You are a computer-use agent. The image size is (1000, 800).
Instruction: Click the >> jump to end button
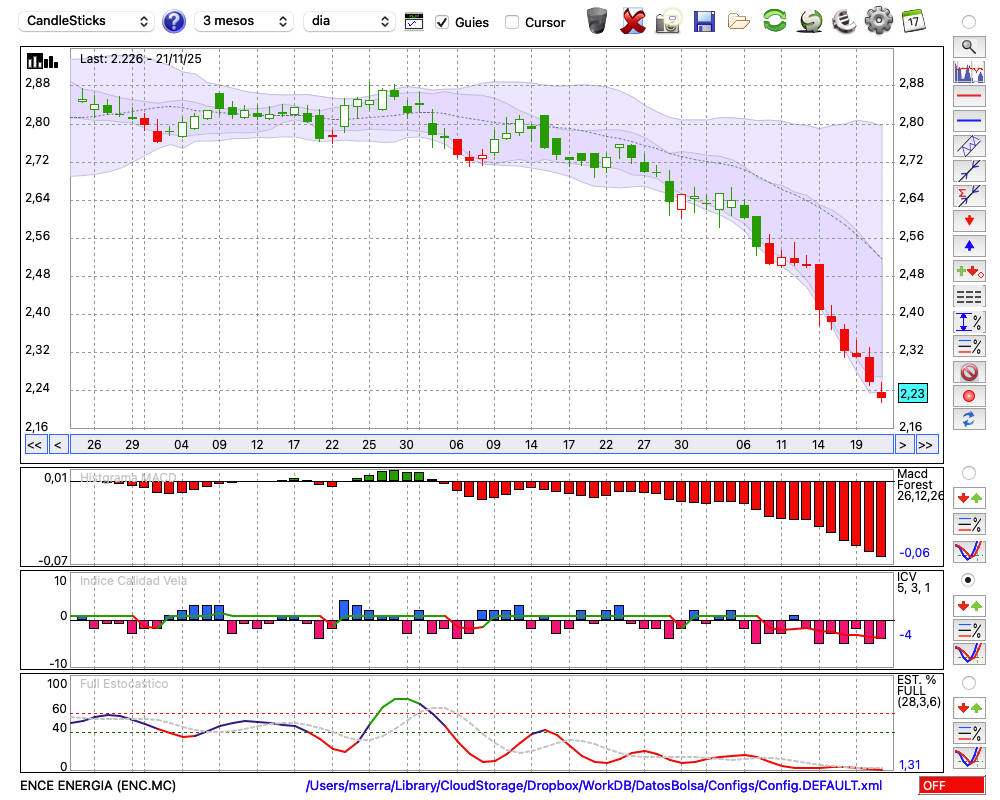[x=927, y=445]
